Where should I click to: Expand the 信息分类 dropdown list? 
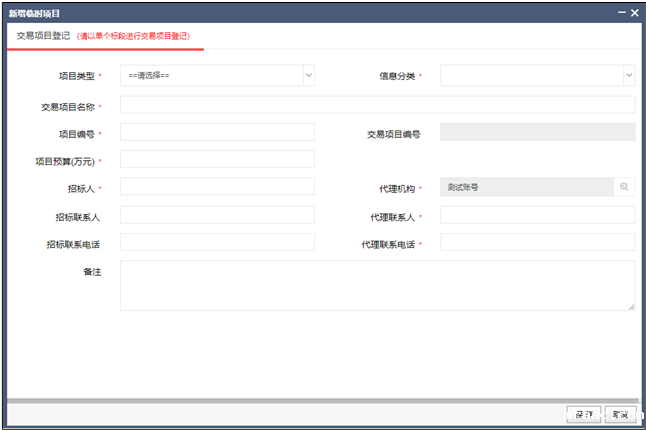click(537, 75)
